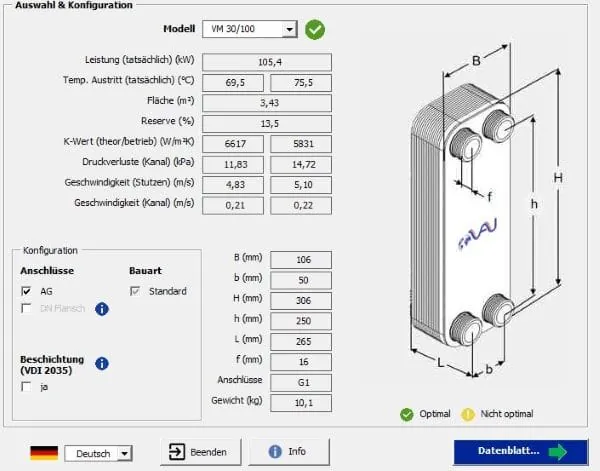Click the Fläche field showing 3,43
Screen dimensions: 600x471
267,103
